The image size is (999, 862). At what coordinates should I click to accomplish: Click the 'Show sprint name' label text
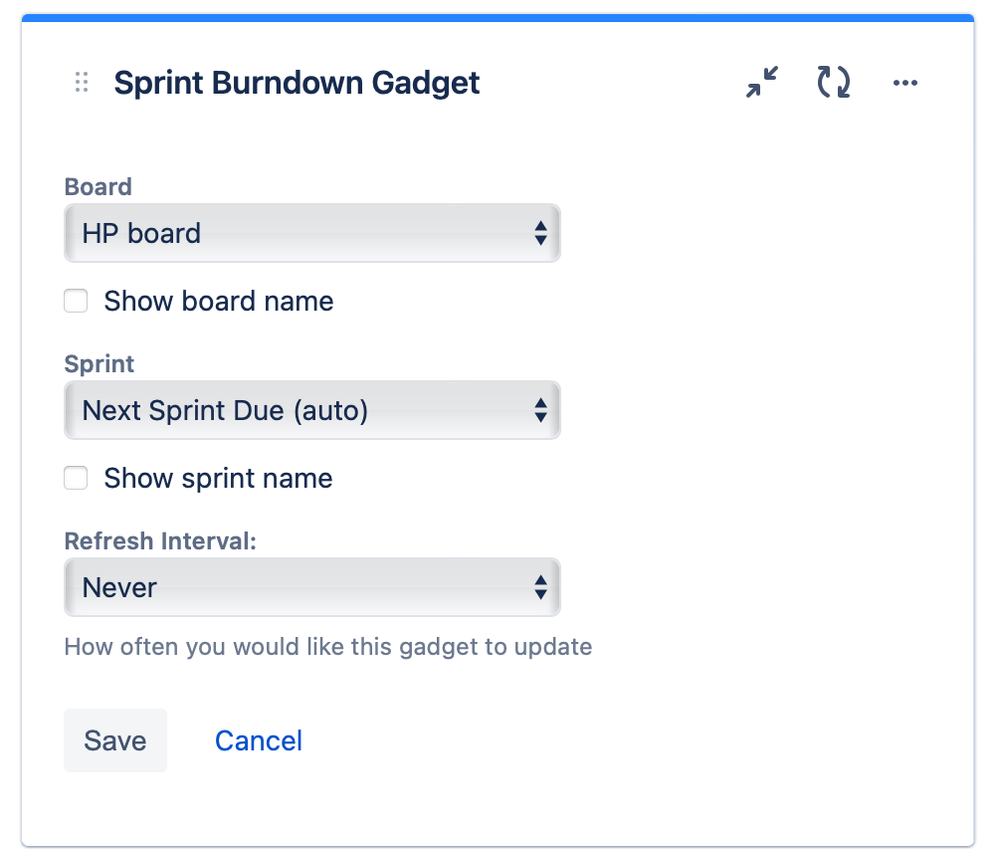pos(218,478)
